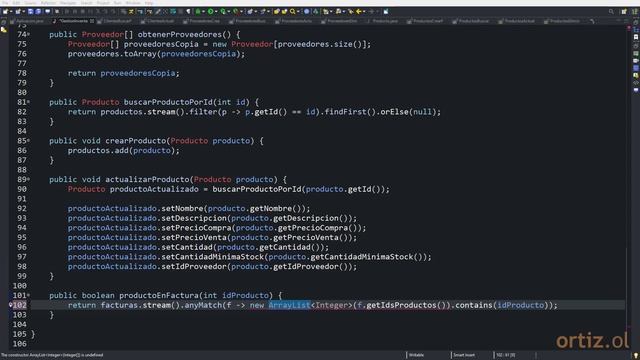Open the Back history dropdown arrow
Image resolution: width=640 pixels, height=360 pixels.
click(364, 11)
